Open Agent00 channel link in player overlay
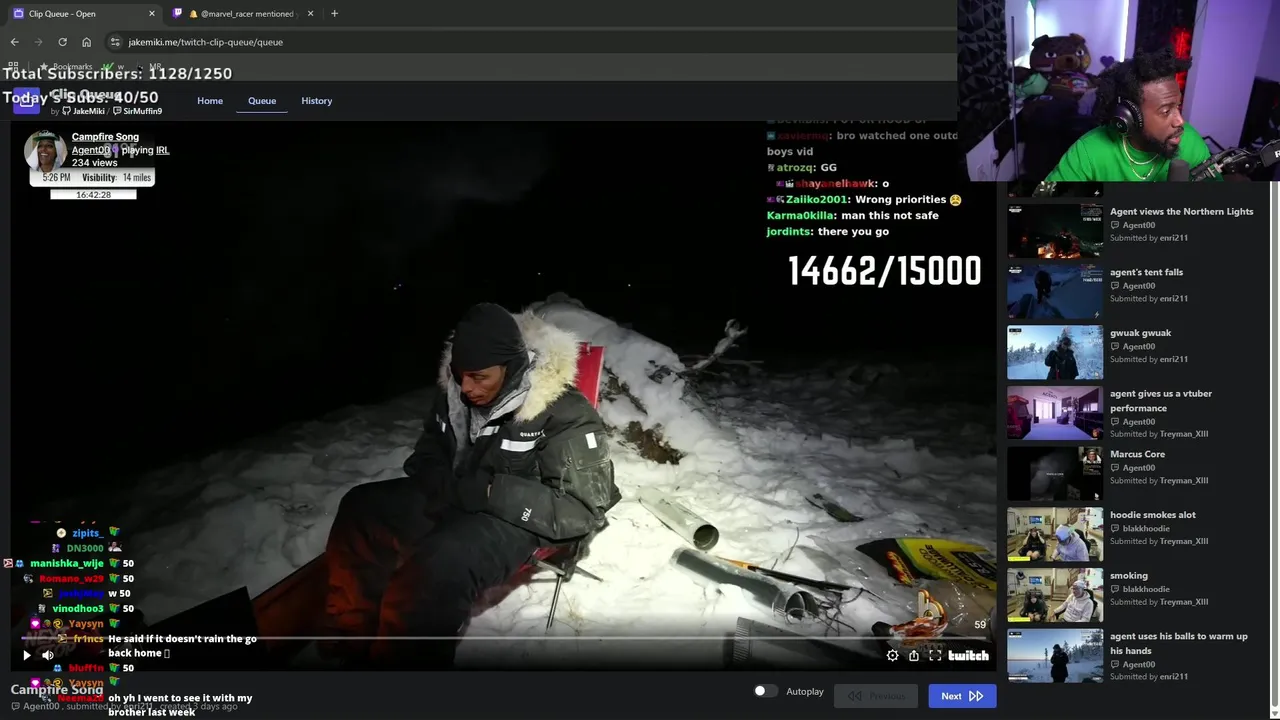This screenshot has width=1280, height=720. 90,150
